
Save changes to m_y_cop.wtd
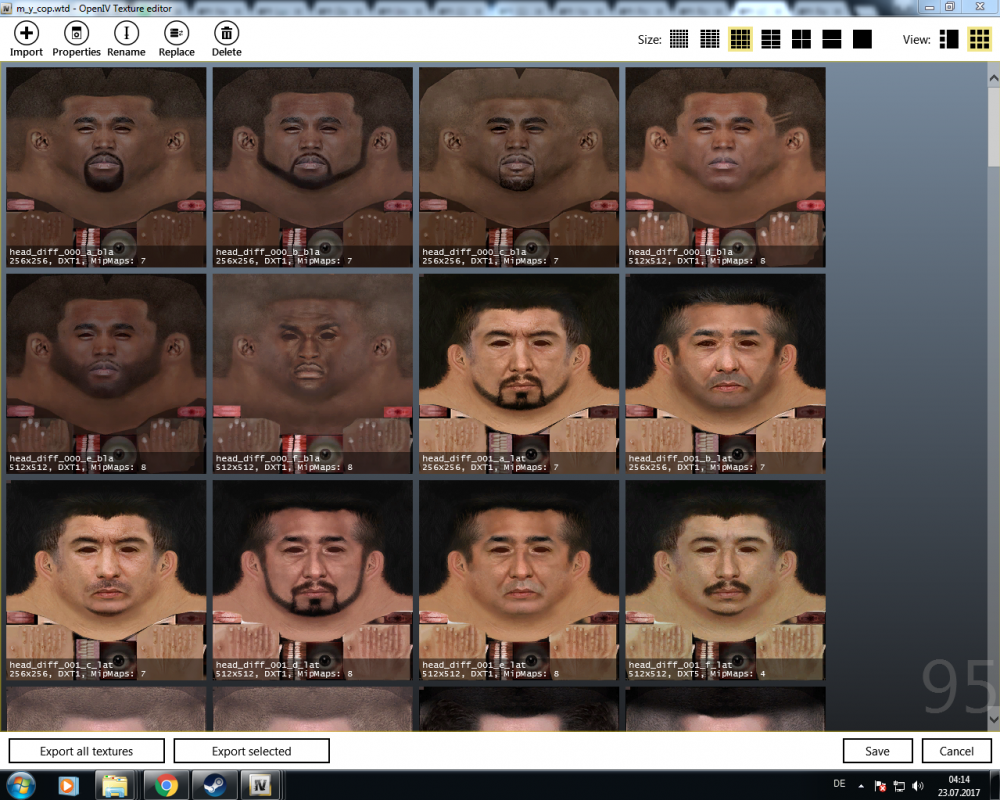877,750
